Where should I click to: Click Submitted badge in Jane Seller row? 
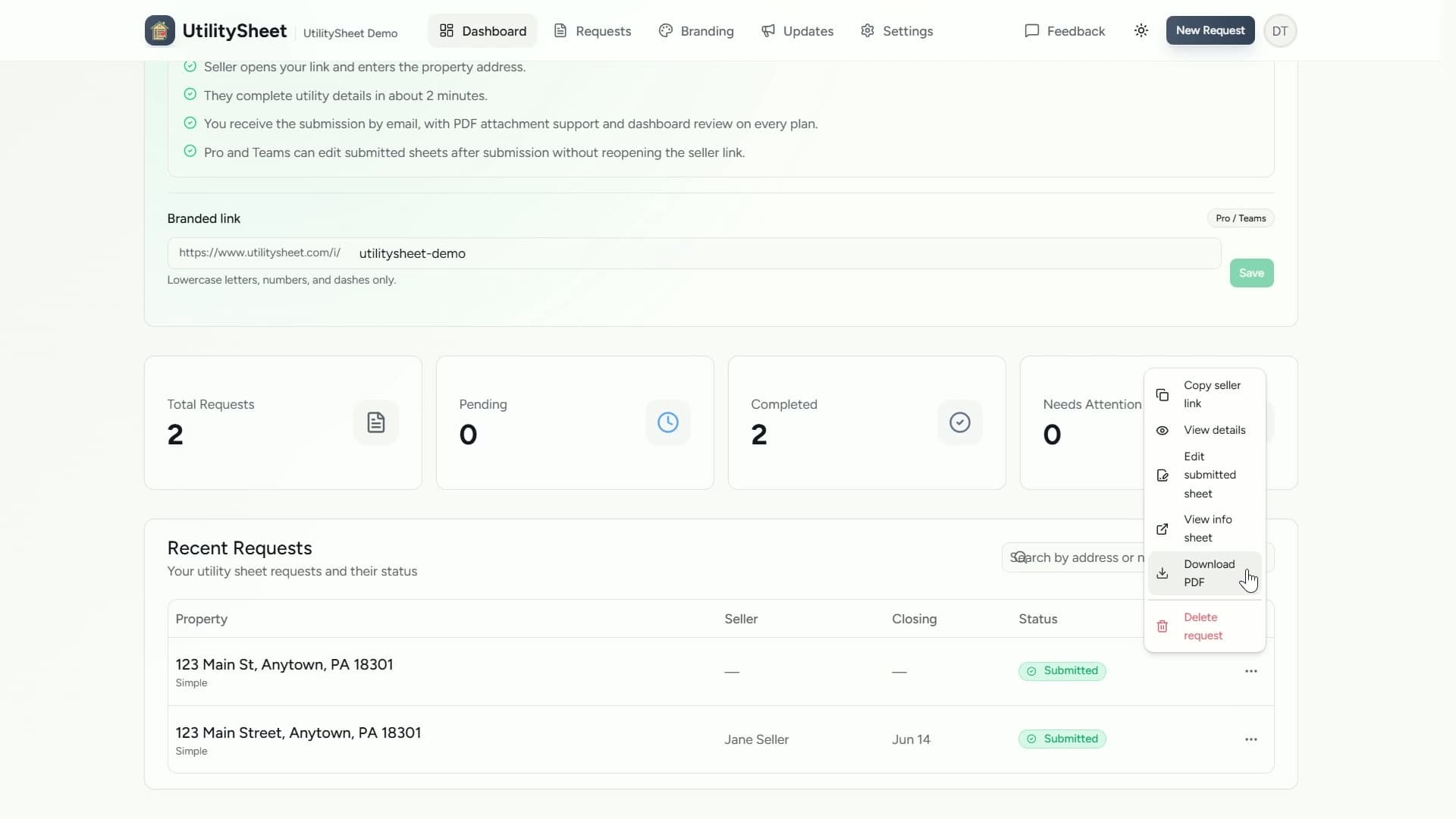pos(1062,739)
